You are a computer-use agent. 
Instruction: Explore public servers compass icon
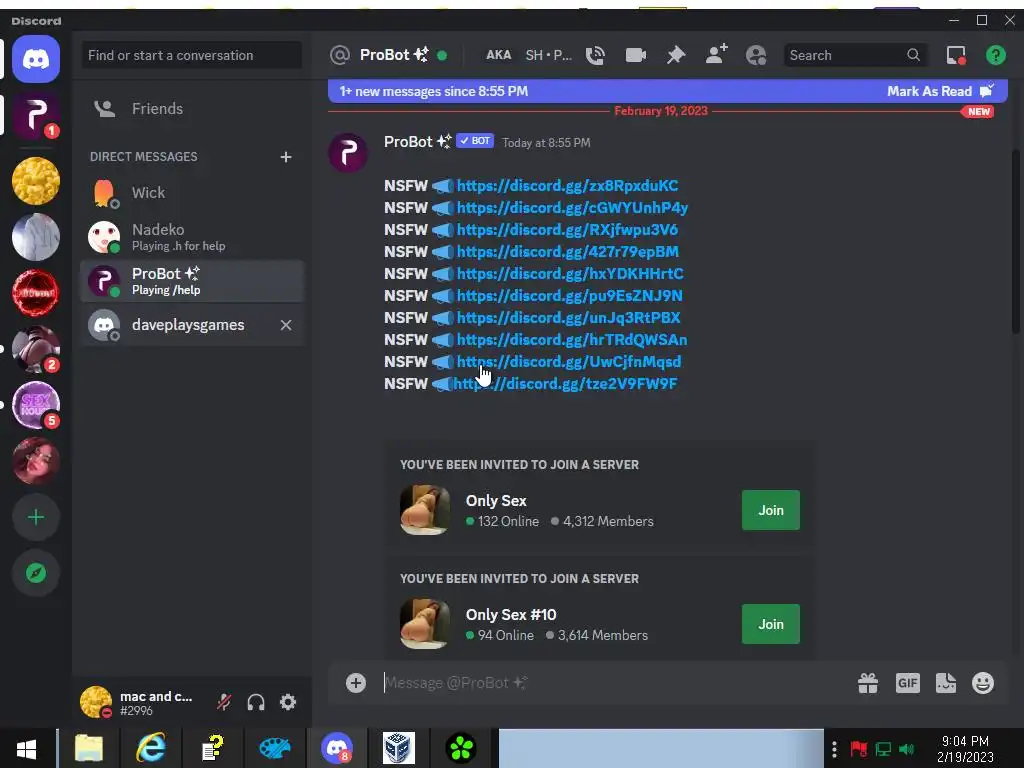pos(36,573)
